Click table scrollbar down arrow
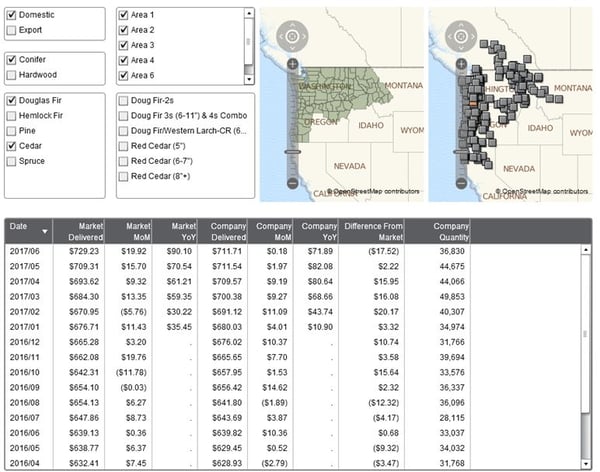 pyautogui.click(x=585, y=464)
